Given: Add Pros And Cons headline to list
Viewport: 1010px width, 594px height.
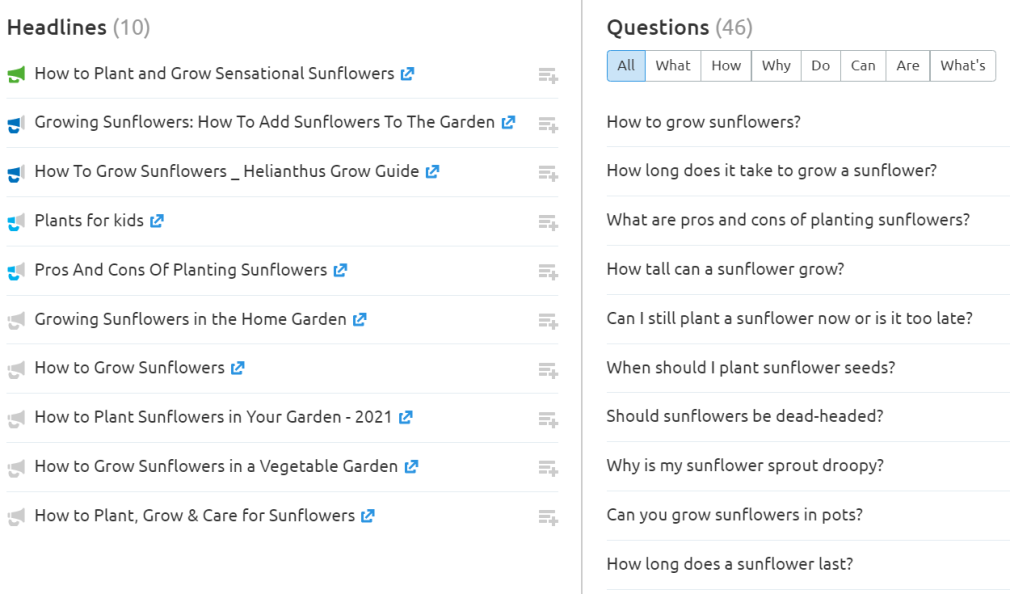Looking at the screenshot, I should pyautogui.click(x=548, y=271).
